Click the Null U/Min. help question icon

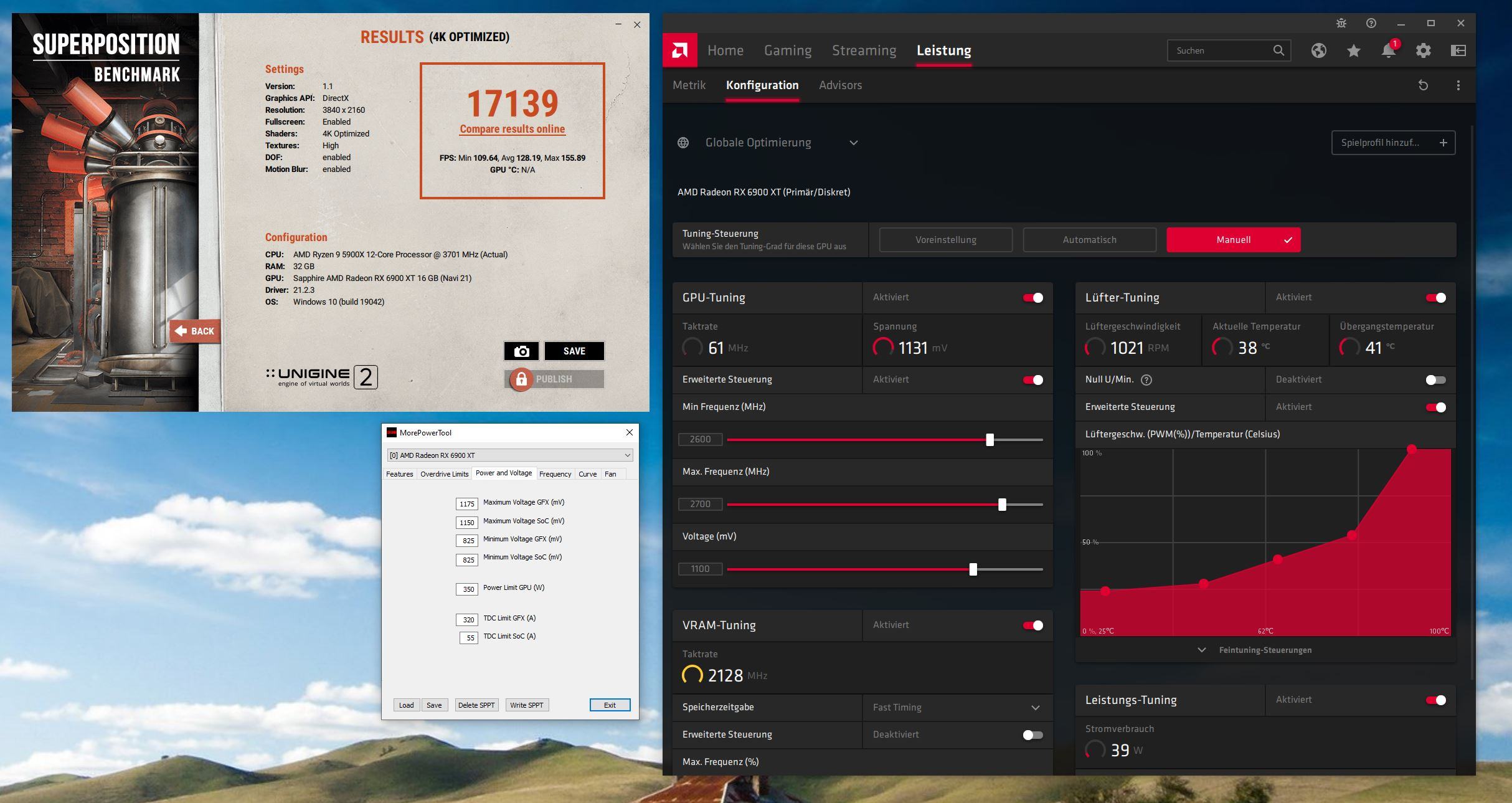pyautogui.click(x=1146, y=379)
